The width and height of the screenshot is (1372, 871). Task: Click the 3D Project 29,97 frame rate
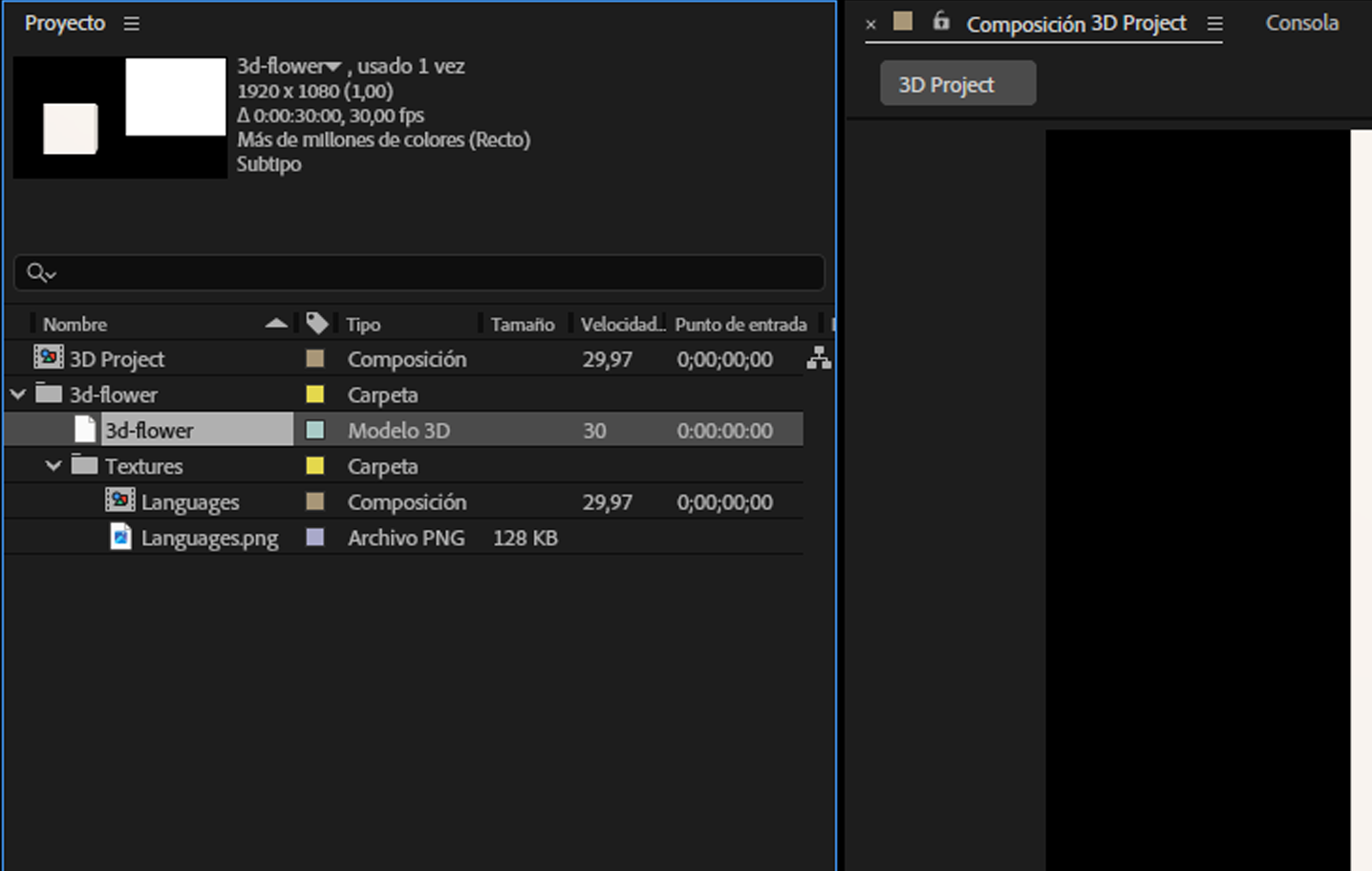[x=608, y=359]
